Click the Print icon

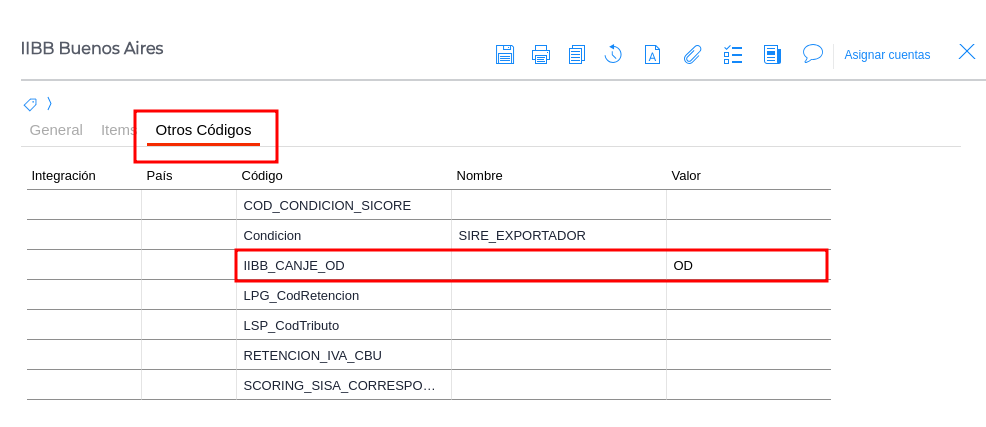point(541,54)
